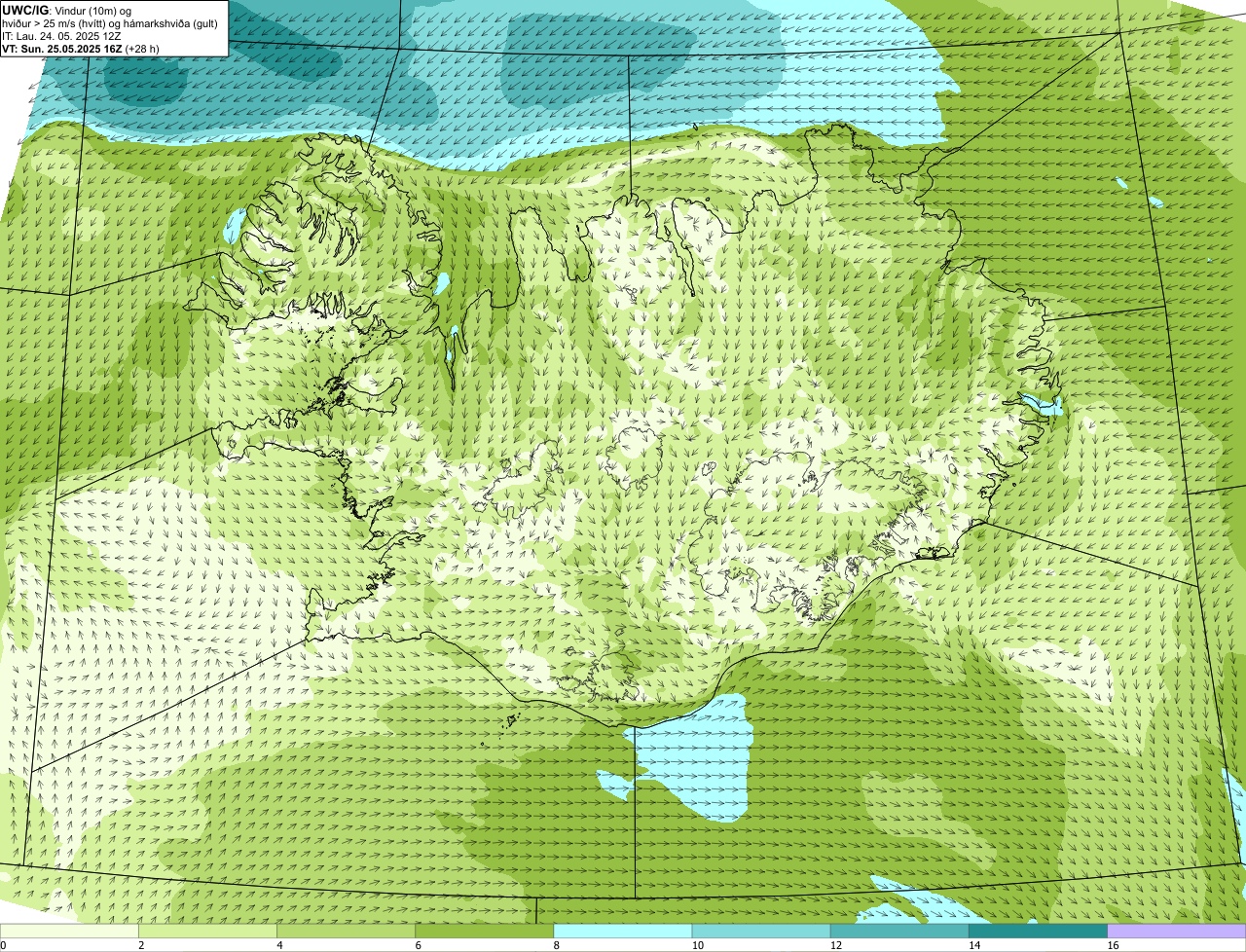Click the legend scale label '4'

pyautogui.click(x=279, y=945)
